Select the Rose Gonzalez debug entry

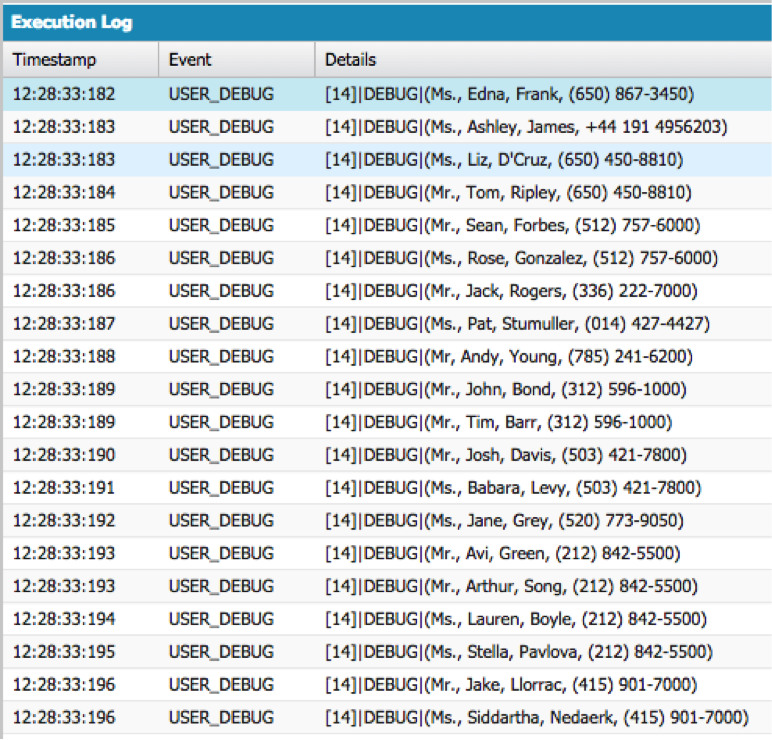pyautogui.click(x=387, y=258)
